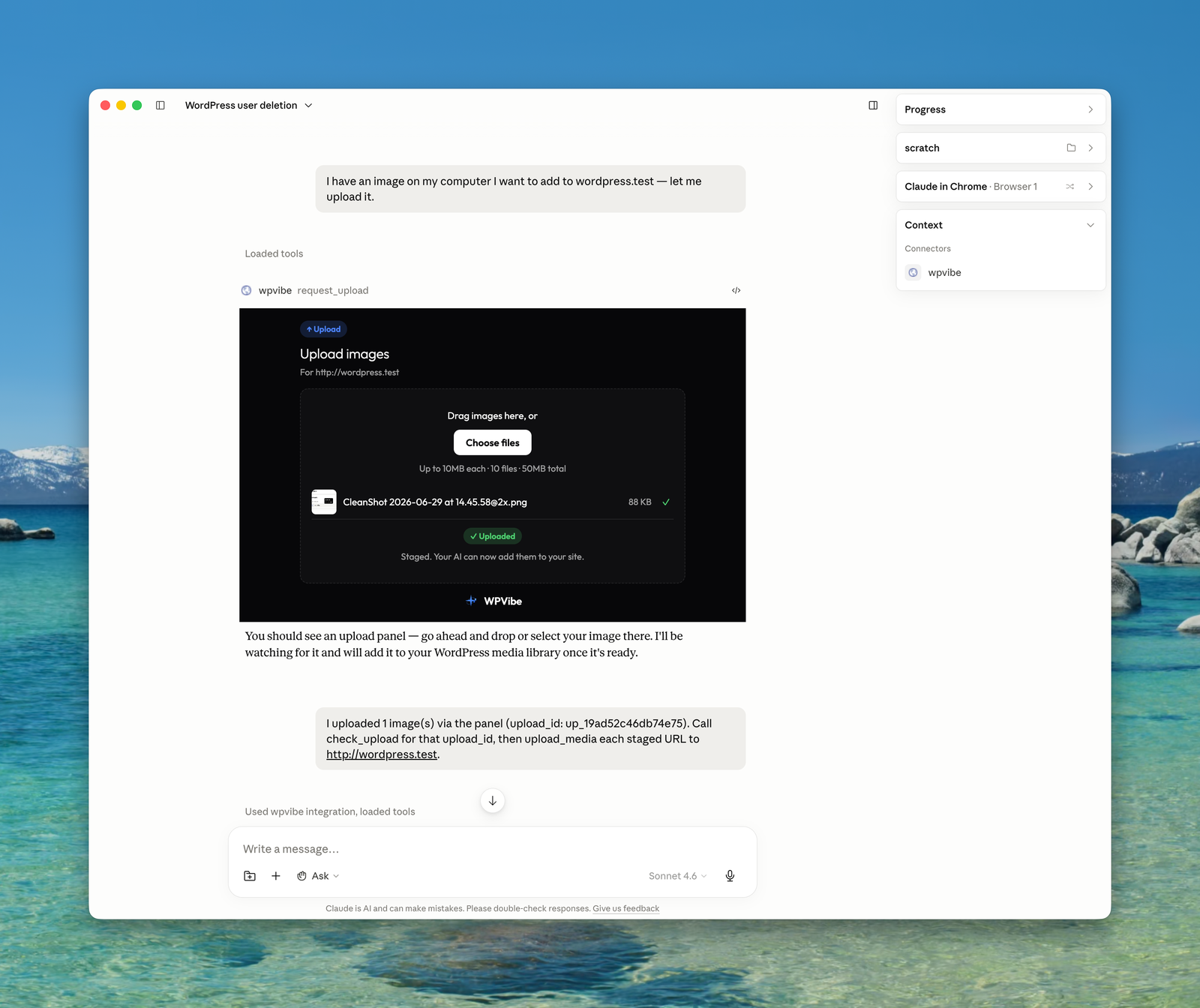Click the green fullscreen window button
The image size is (1200, 1008).
pos(136,106)
